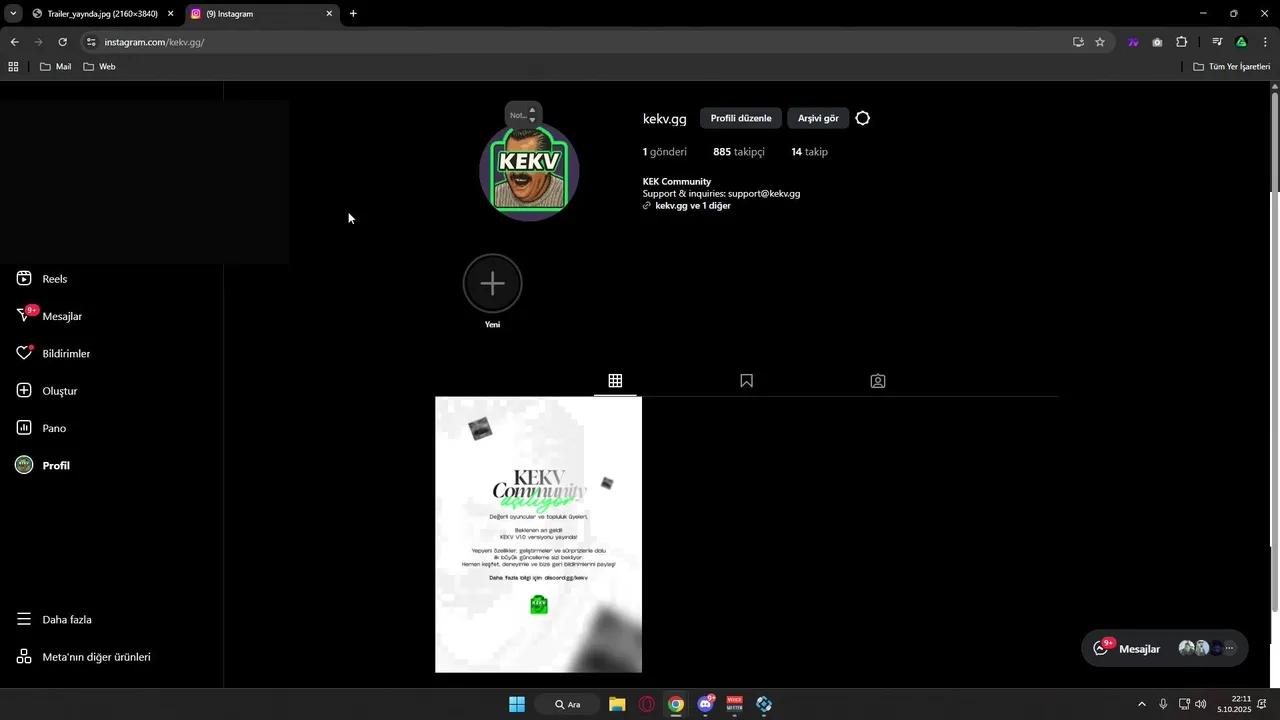View the 885 takipçi followers list
This screenshot has height=720, width=1280.
pos(739,152)
